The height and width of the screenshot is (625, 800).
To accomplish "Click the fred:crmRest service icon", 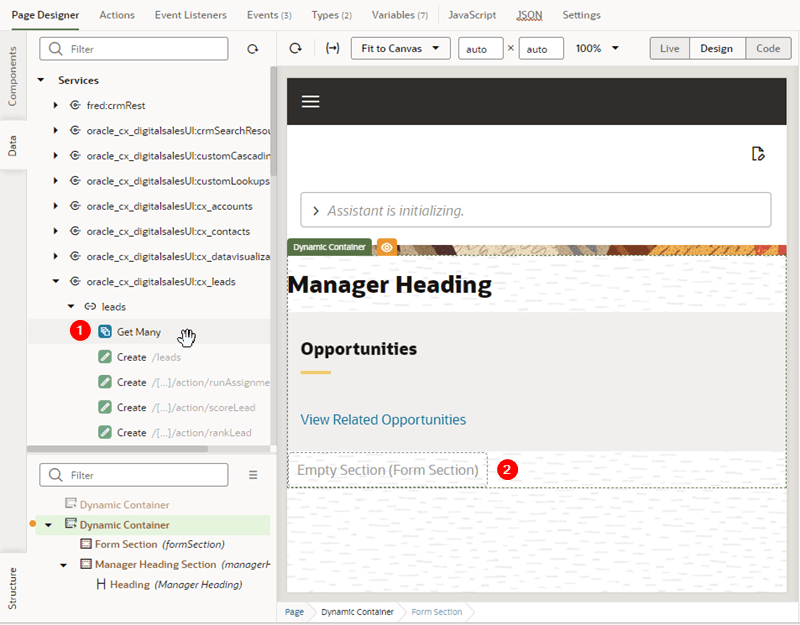I will pos(75,105).
